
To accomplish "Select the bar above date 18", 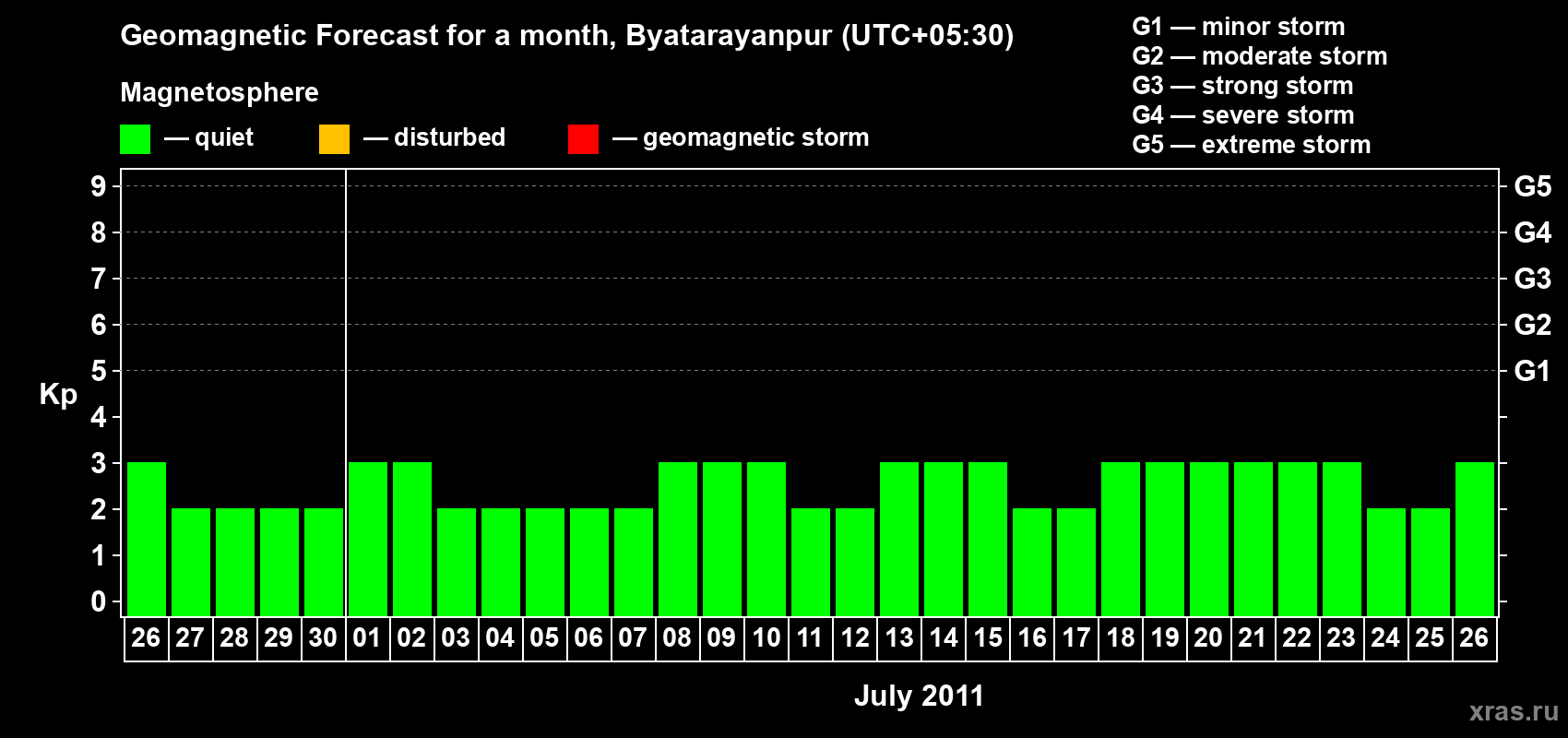I will [x=1121, y=539].
